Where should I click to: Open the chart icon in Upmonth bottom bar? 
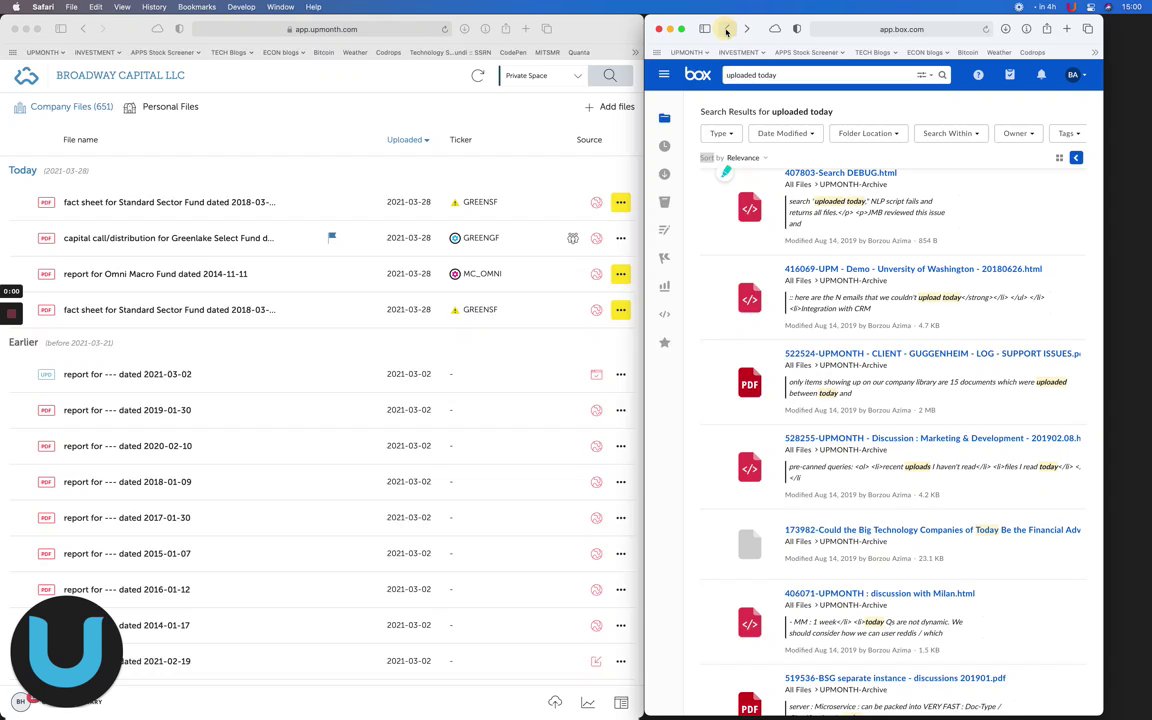click(588, 703)
